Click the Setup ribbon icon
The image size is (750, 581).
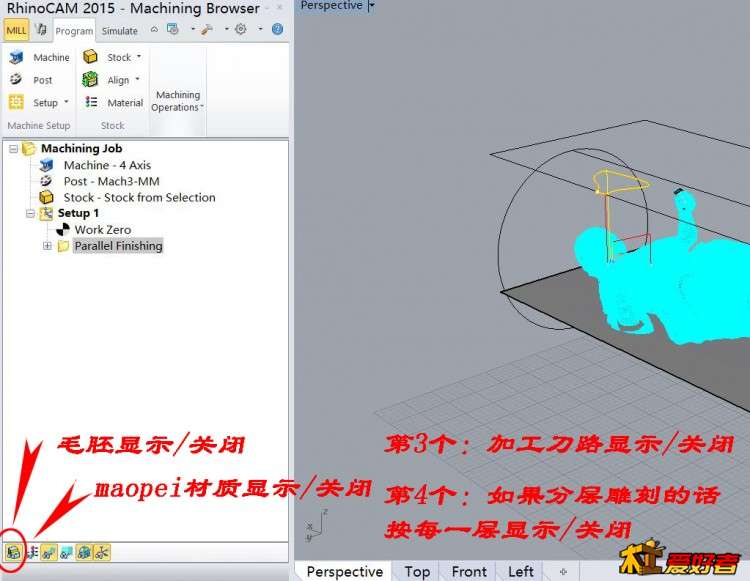point(16,102)
